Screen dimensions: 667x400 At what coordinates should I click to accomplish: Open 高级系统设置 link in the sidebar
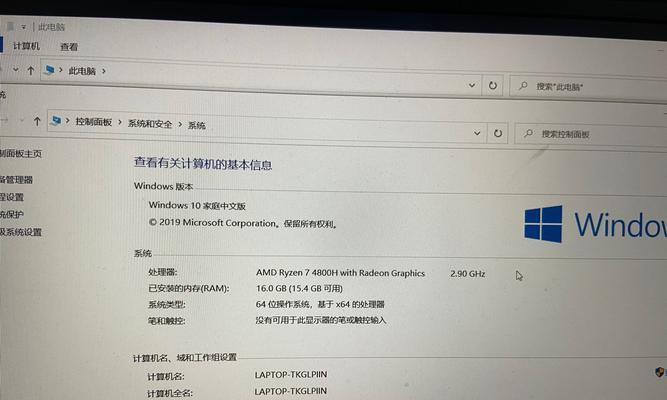pos(20,232)
